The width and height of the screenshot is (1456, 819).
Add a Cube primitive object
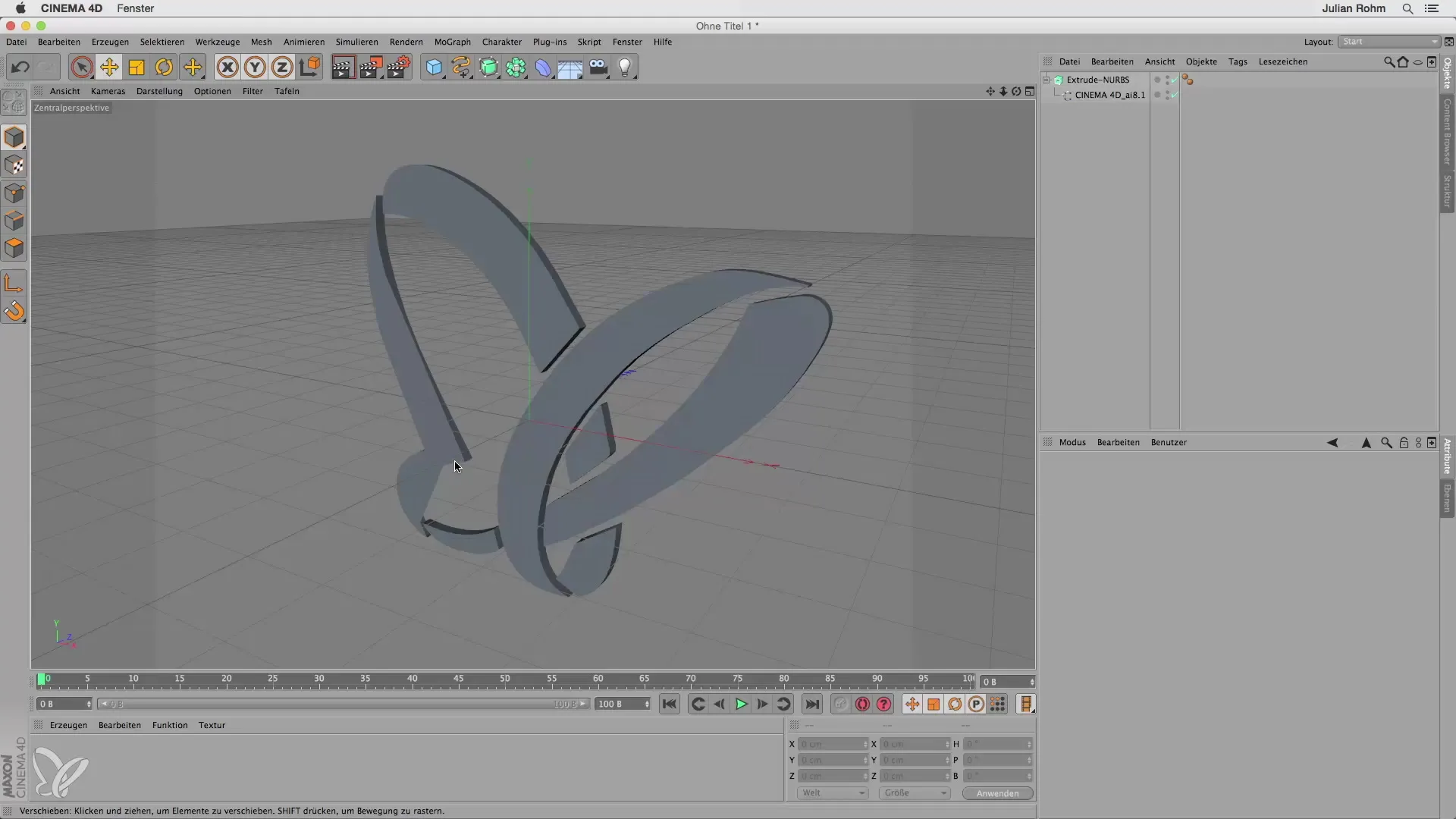[434, 67]
